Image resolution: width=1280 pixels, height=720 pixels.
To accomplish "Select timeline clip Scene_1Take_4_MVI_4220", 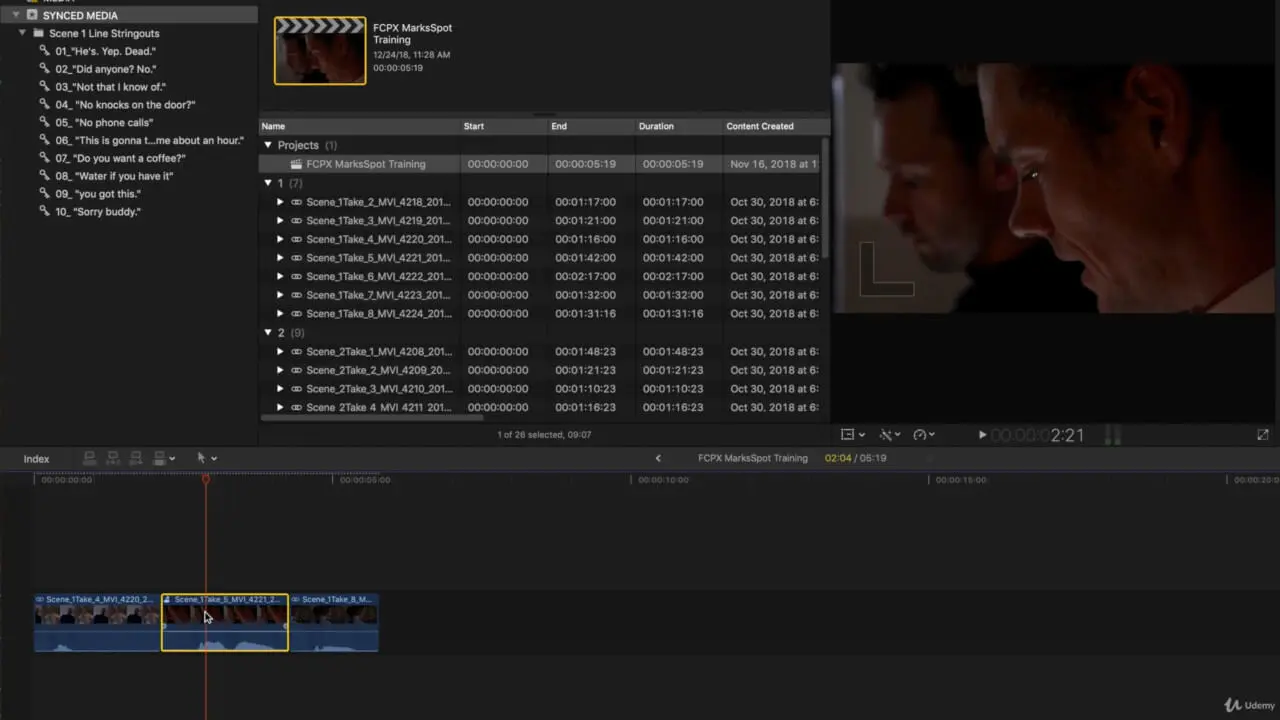I will tap(98, 623).
